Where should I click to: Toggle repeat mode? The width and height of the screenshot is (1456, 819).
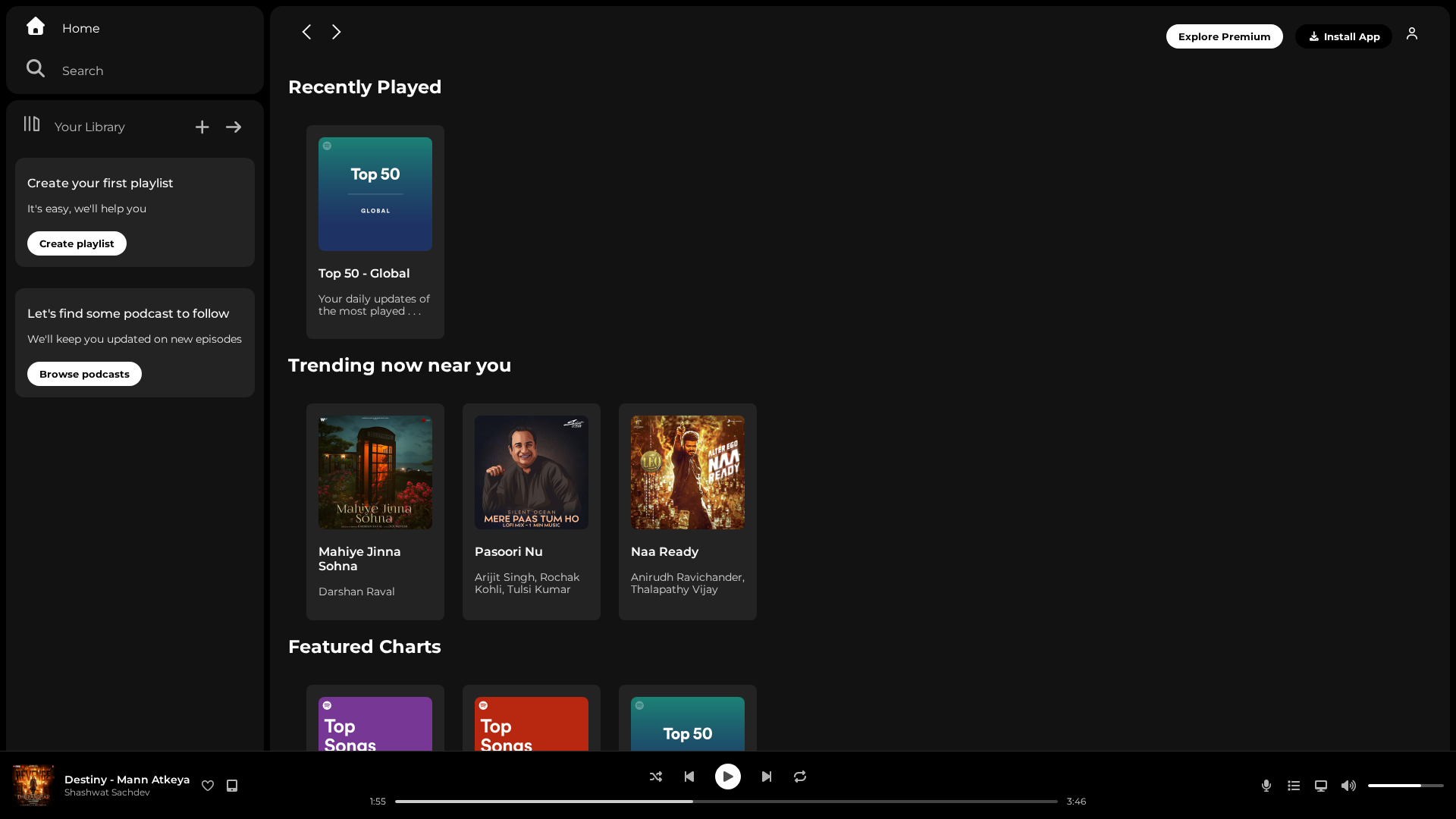(x=800, y=777)
